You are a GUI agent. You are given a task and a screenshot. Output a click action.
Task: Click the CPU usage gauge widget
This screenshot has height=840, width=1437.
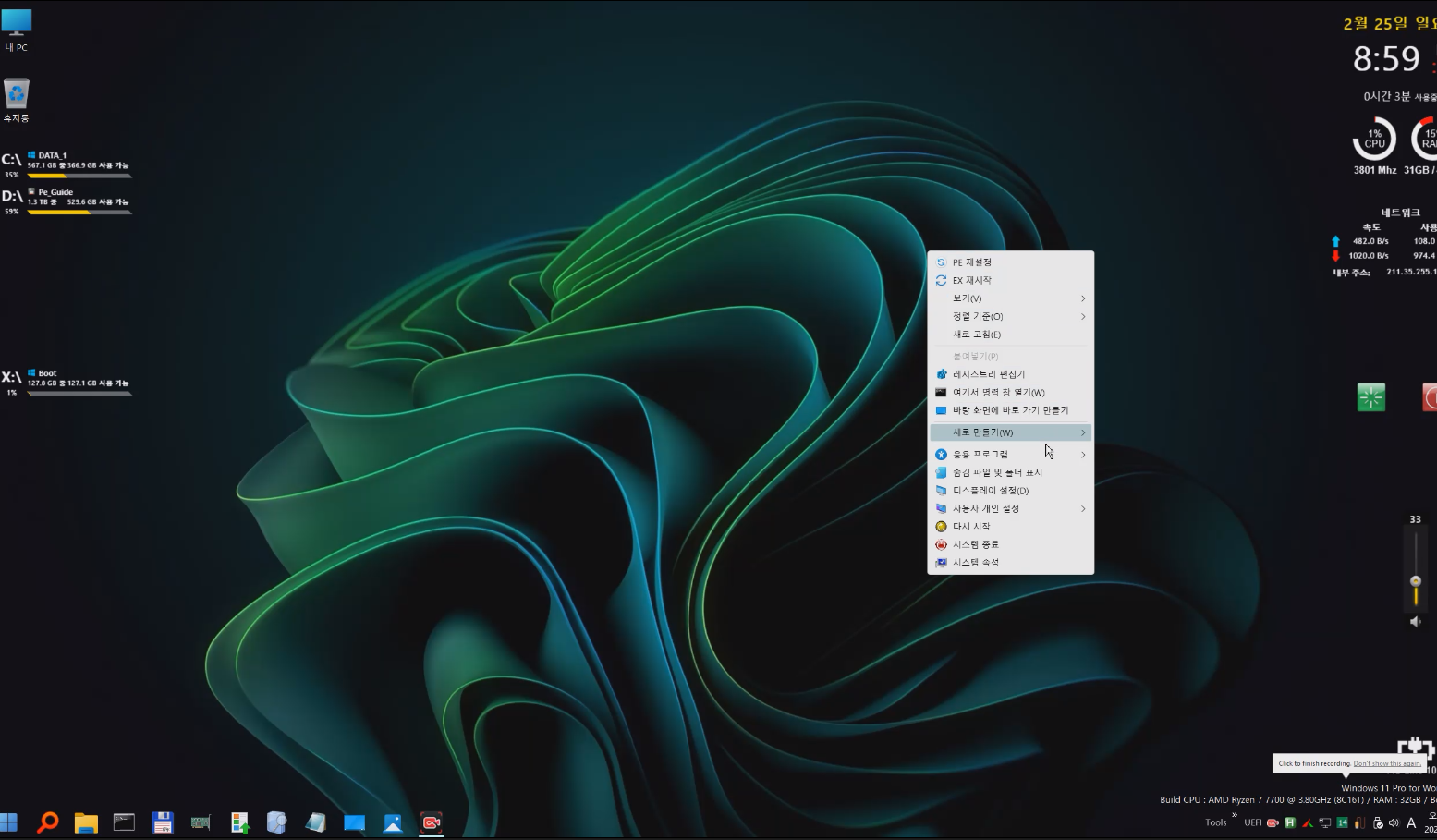pyautogui.click(x=1374, y=140)
